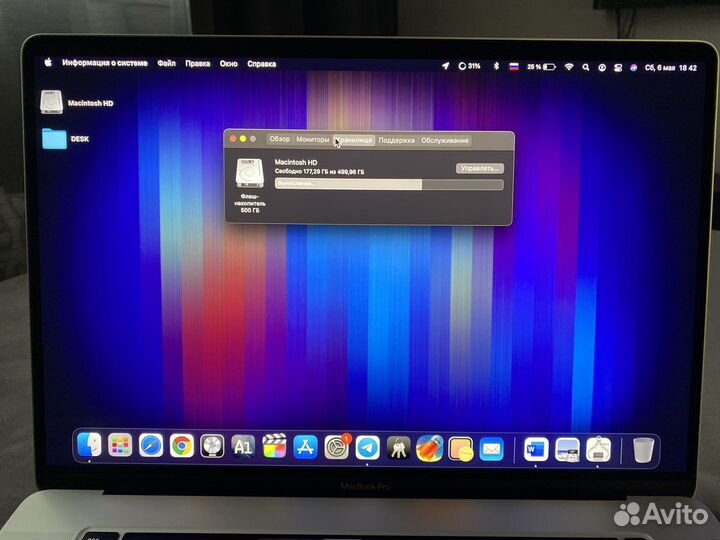This screenshot has width=720, height=540.
Task: Open the Файл menu
Action: pos(166,63)
